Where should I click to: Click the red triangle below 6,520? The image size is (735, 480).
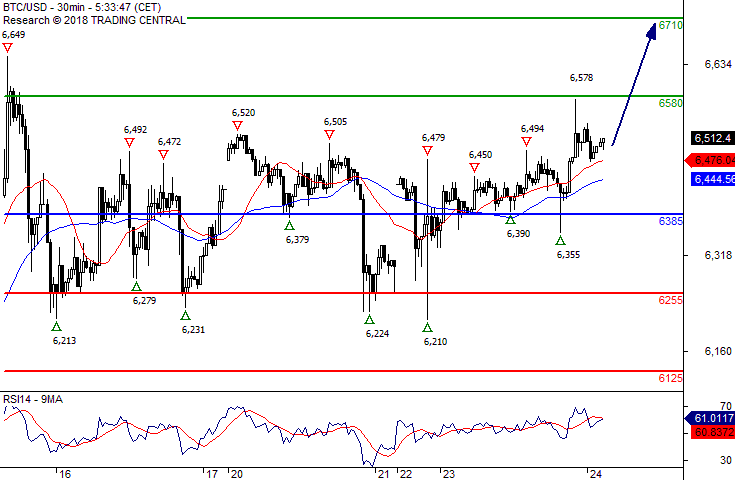(237, 126)
